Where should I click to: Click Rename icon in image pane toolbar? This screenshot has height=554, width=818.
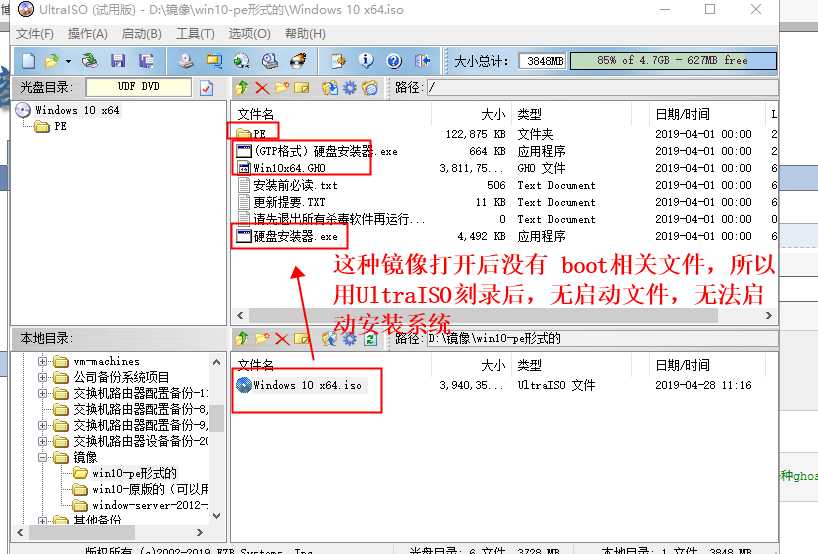click(x=302, y=88)
